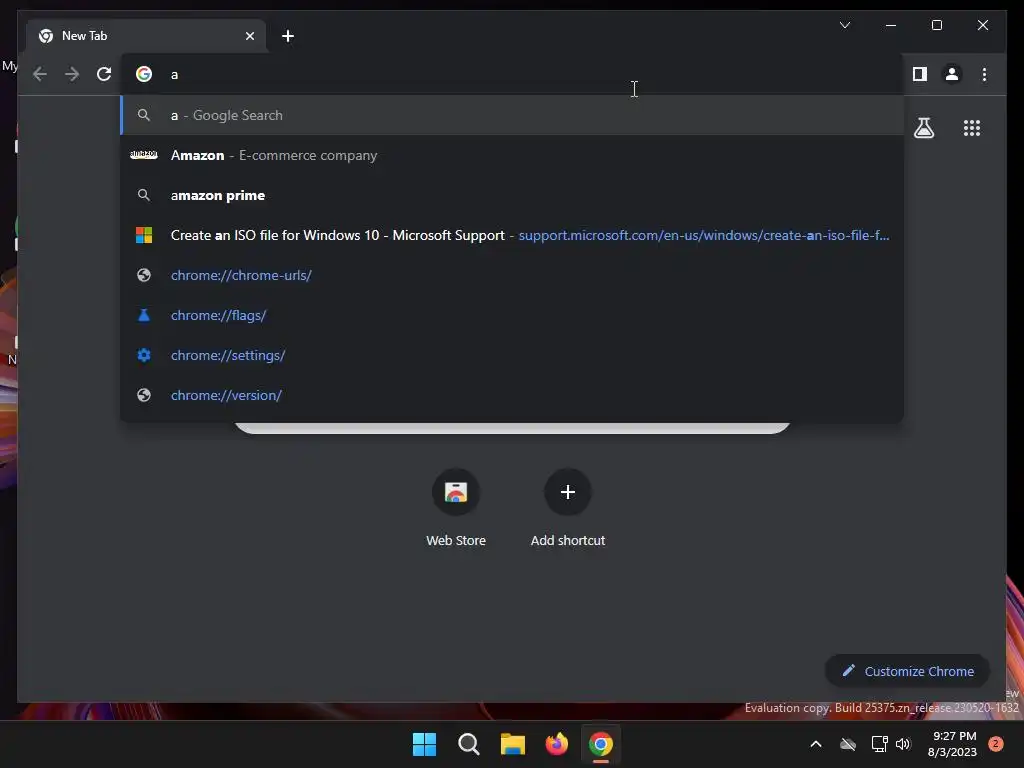Open the tab search chevron
The height and width of the screenshot is (768, 1024).
[845, 25]
